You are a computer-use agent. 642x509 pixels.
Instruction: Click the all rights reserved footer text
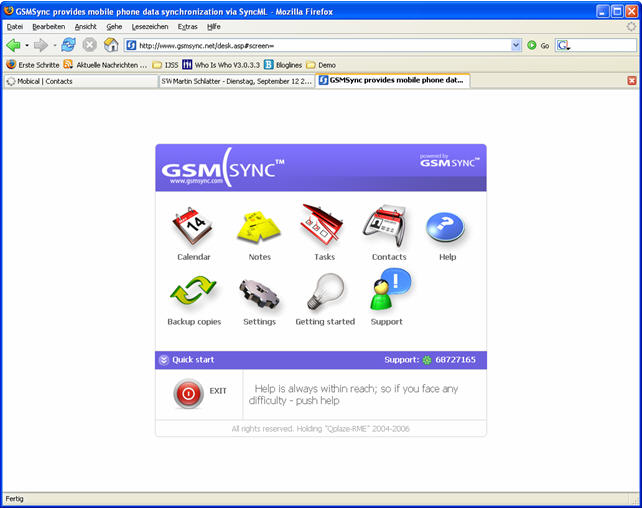(321, 429)
